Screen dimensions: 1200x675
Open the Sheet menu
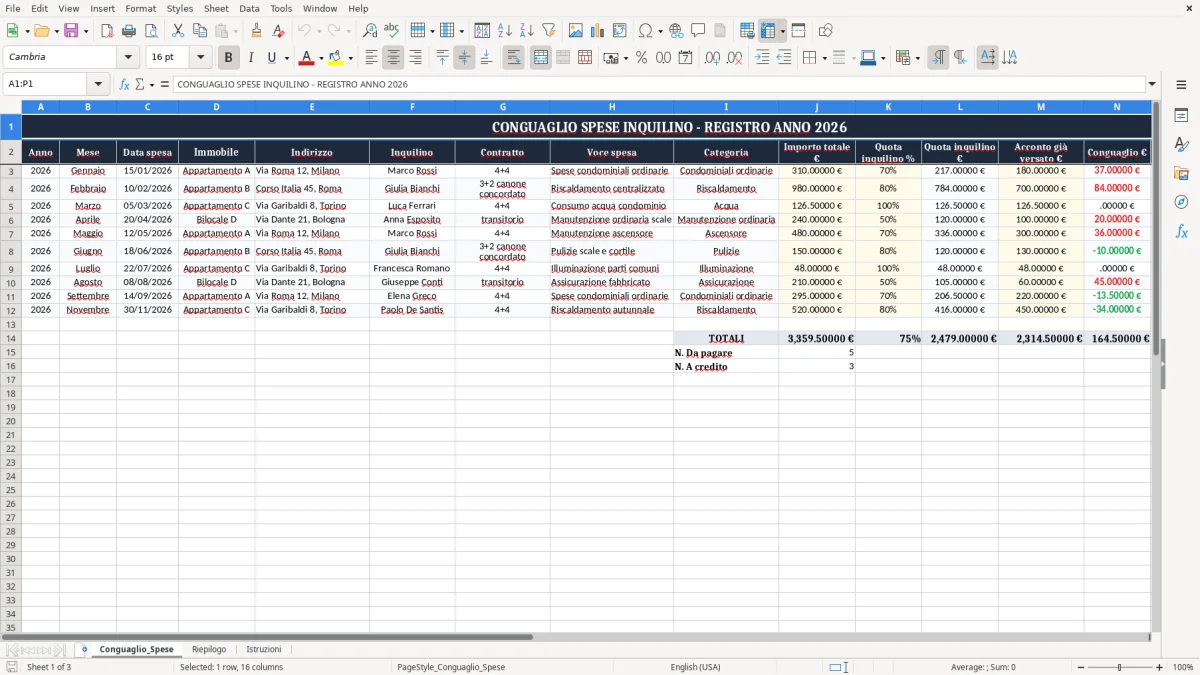click(216, 8)
